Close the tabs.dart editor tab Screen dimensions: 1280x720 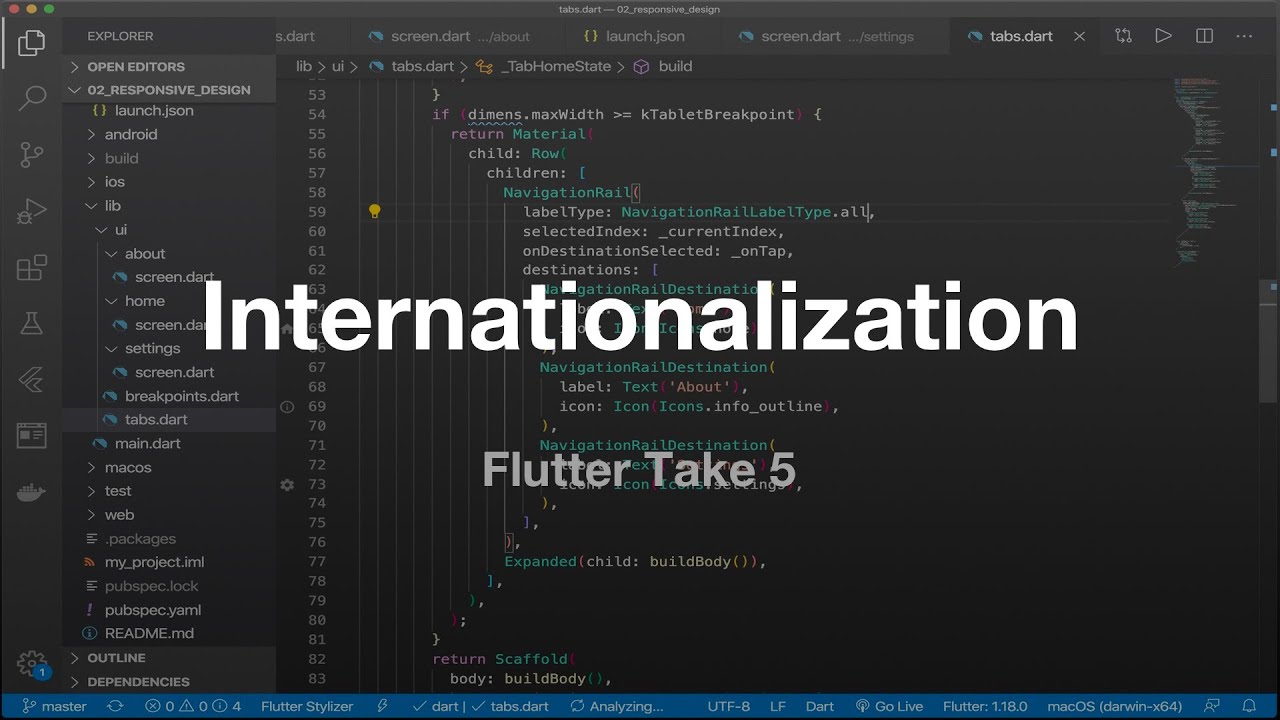pyautogui.click(x=1079, y=36)
